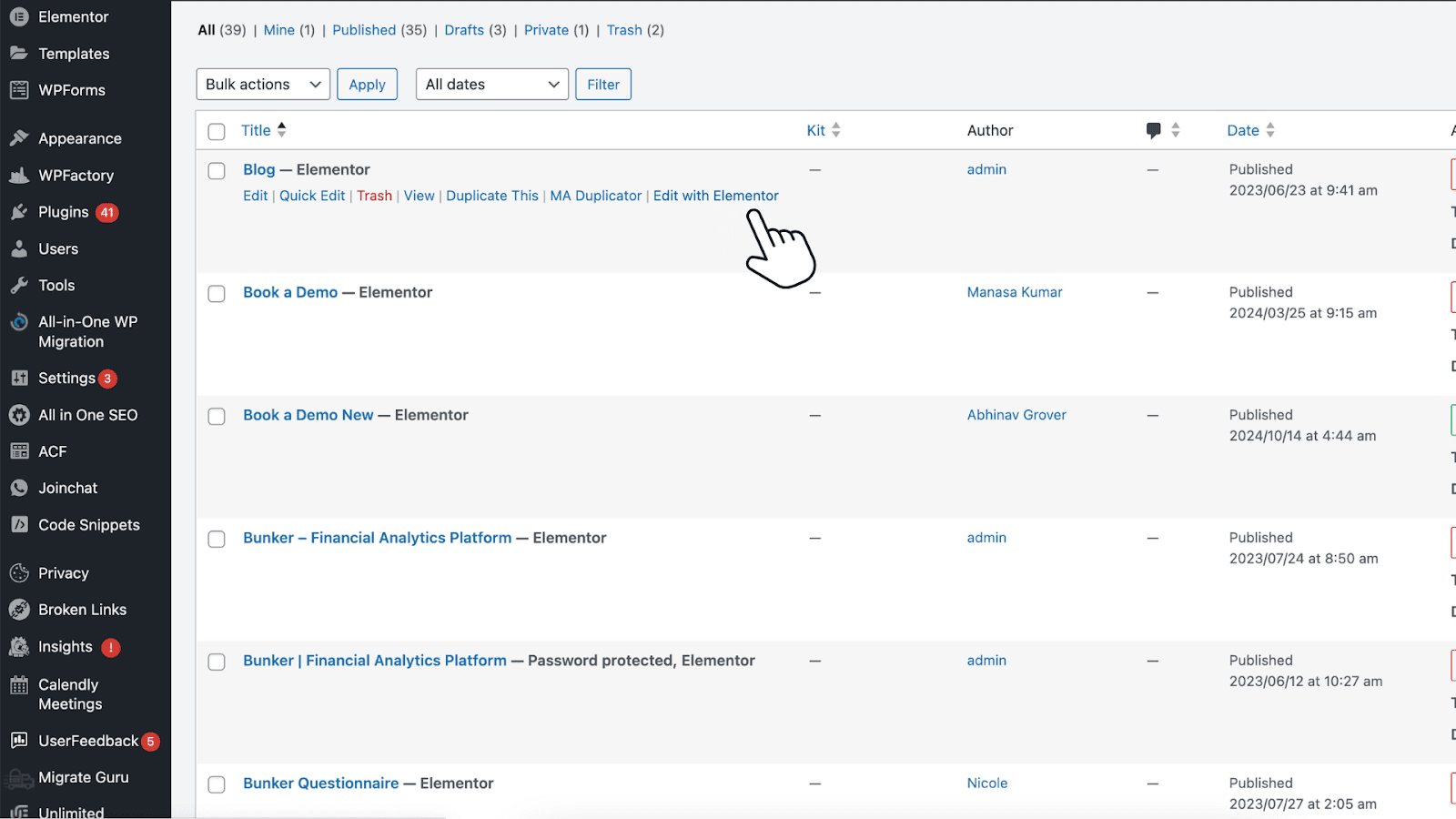This screenshot has width=1456, height=819.
Task: Sort pages by Title column
Action: (x=264, y=130)
